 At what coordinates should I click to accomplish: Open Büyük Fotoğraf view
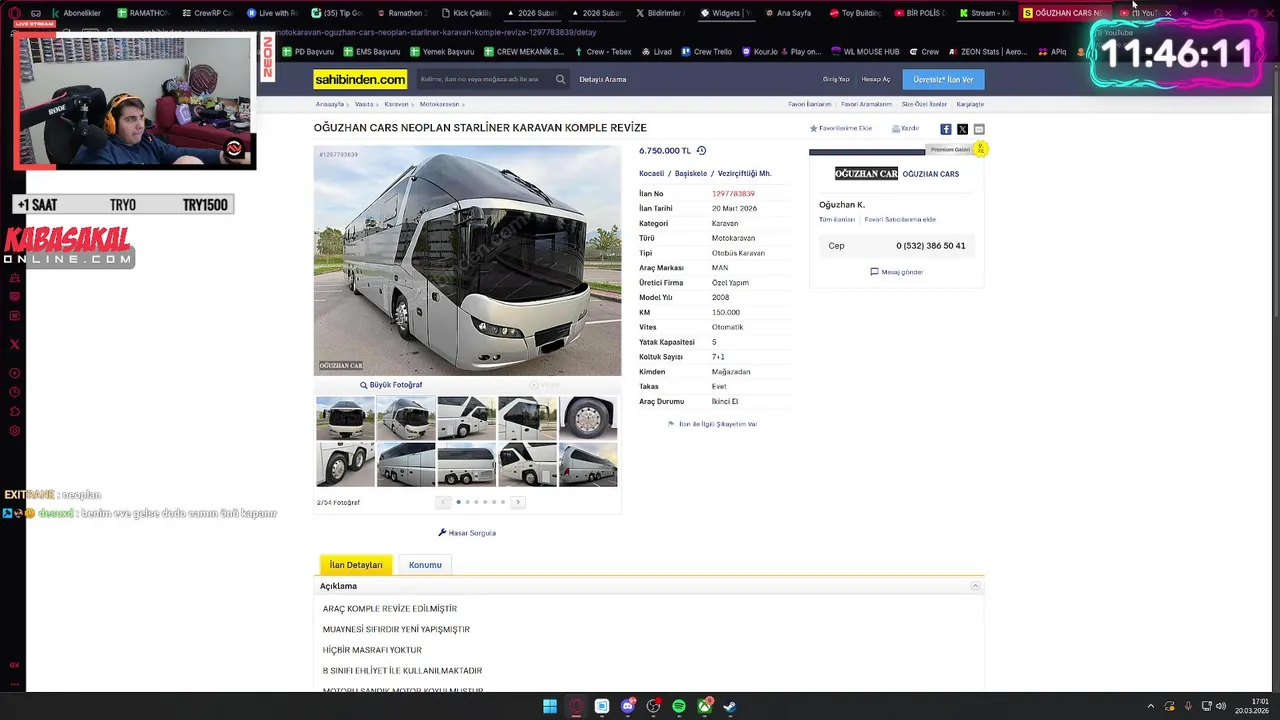click(x=391, y=385)
